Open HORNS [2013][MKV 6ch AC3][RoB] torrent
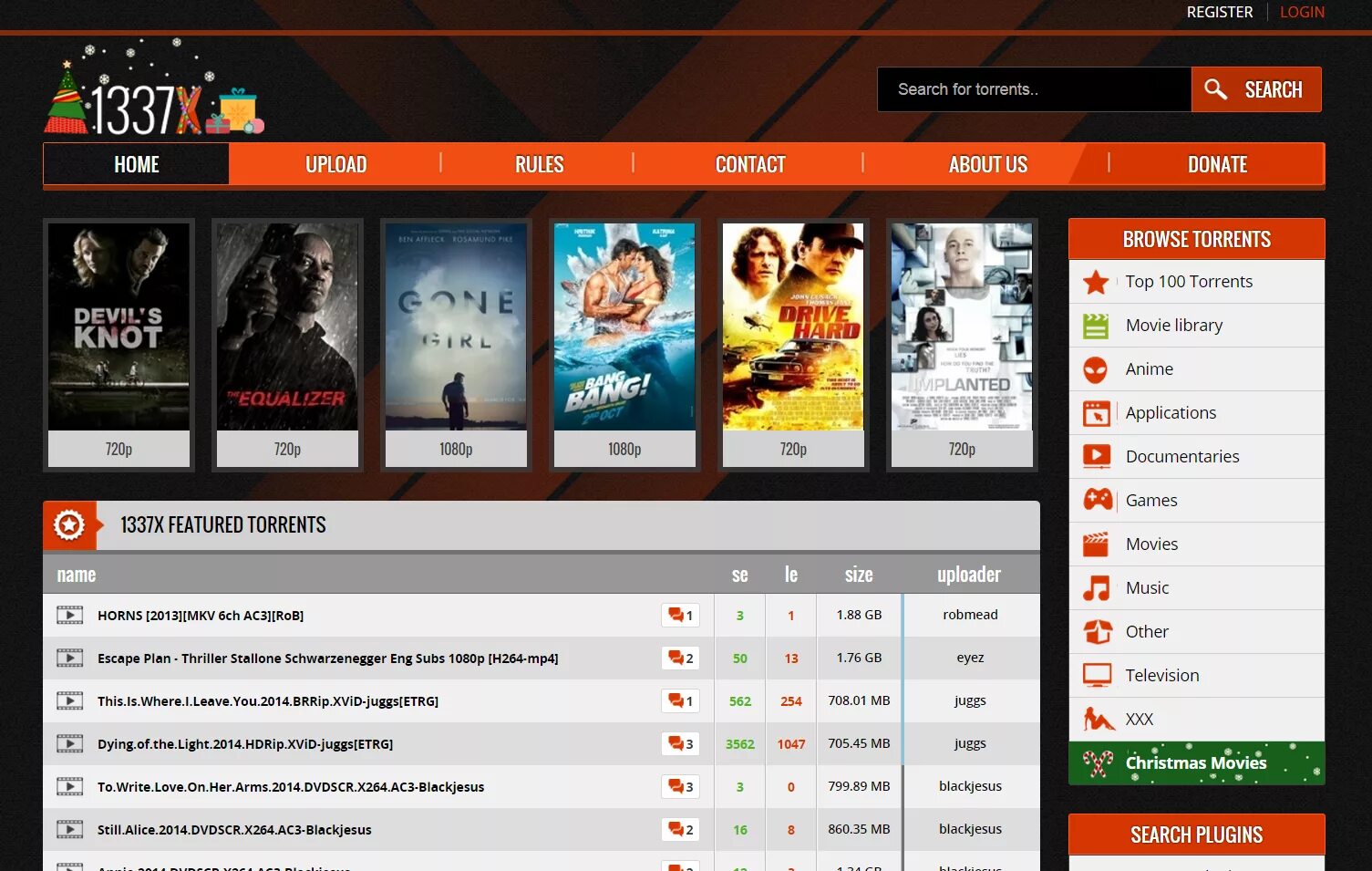Viewport: 1372px width, 871px height. coord(201,616)
